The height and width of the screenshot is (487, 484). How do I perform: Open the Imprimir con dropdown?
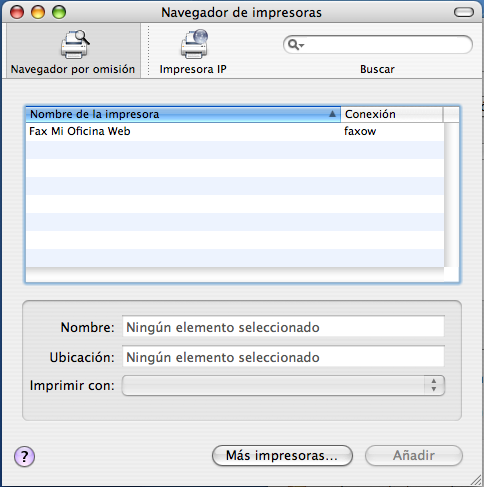click(x=283, y=386)
